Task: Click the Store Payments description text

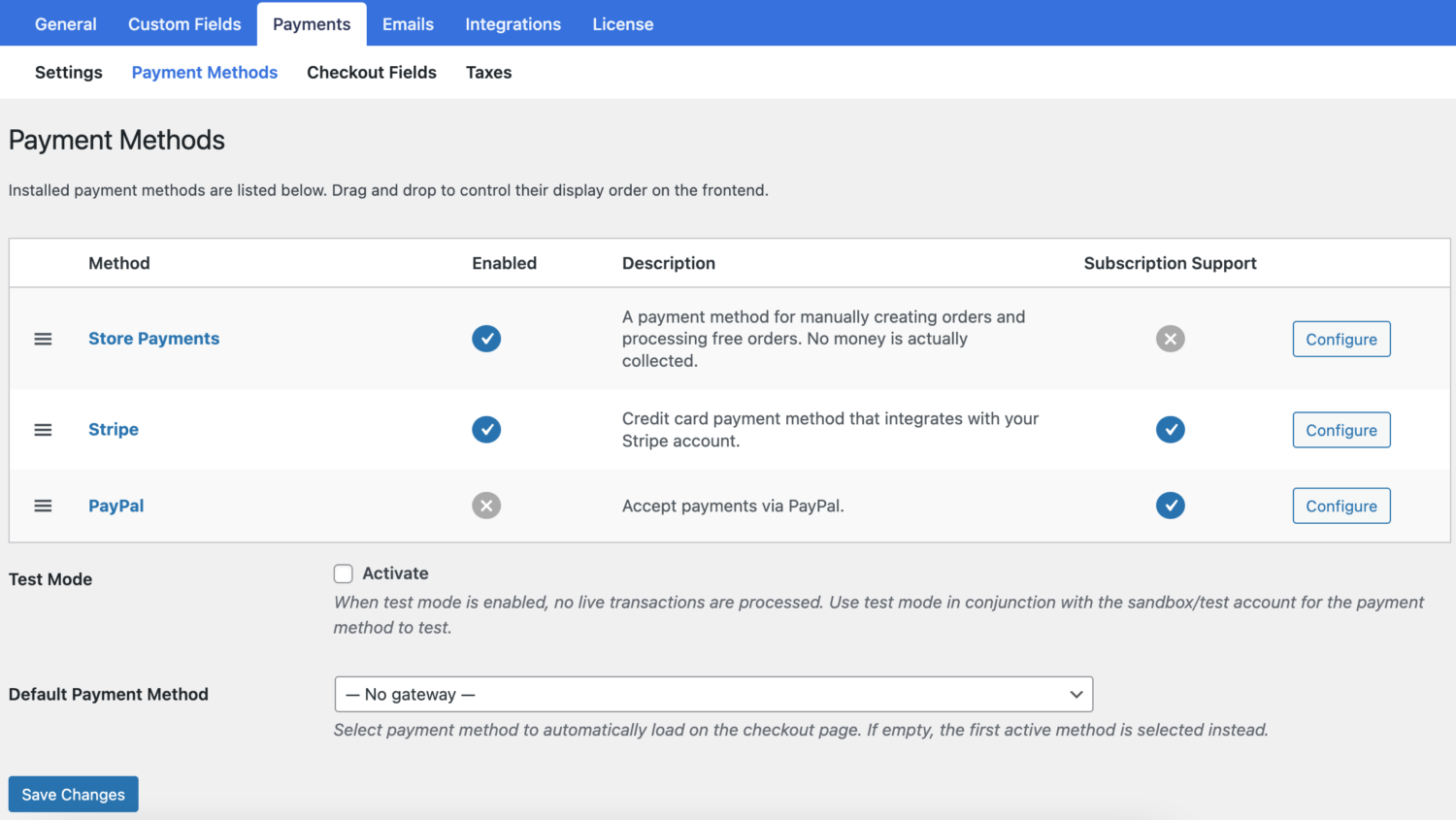Action: [823, 339]
